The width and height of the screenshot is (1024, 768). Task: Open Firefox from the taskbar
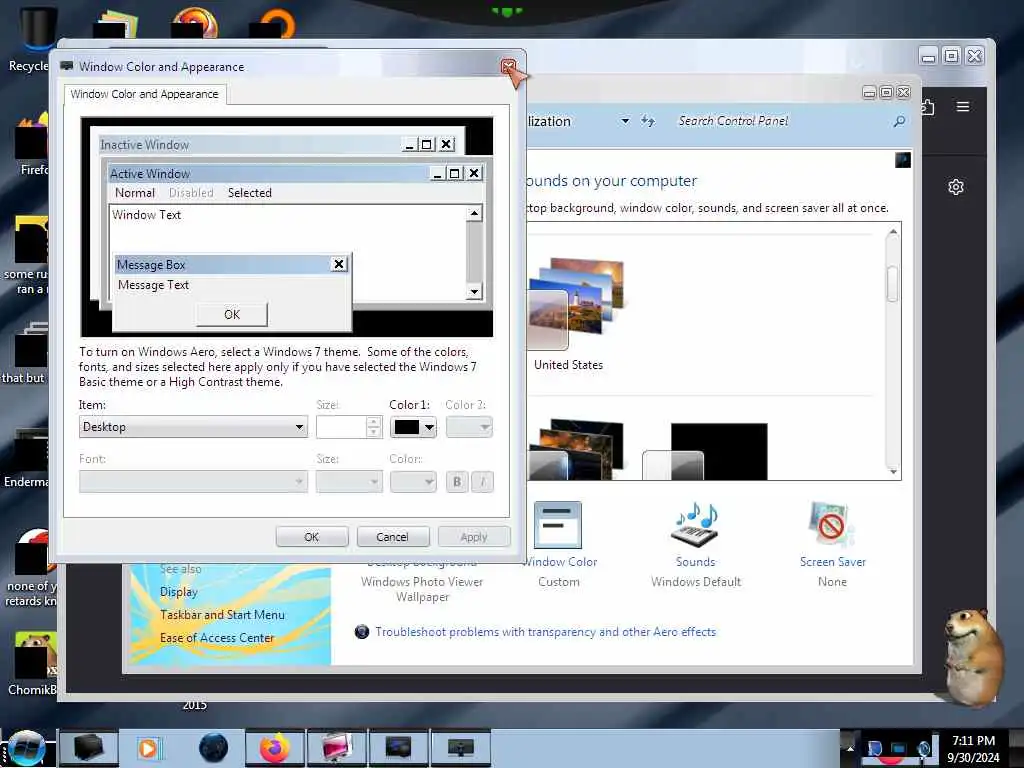[275, 748]
